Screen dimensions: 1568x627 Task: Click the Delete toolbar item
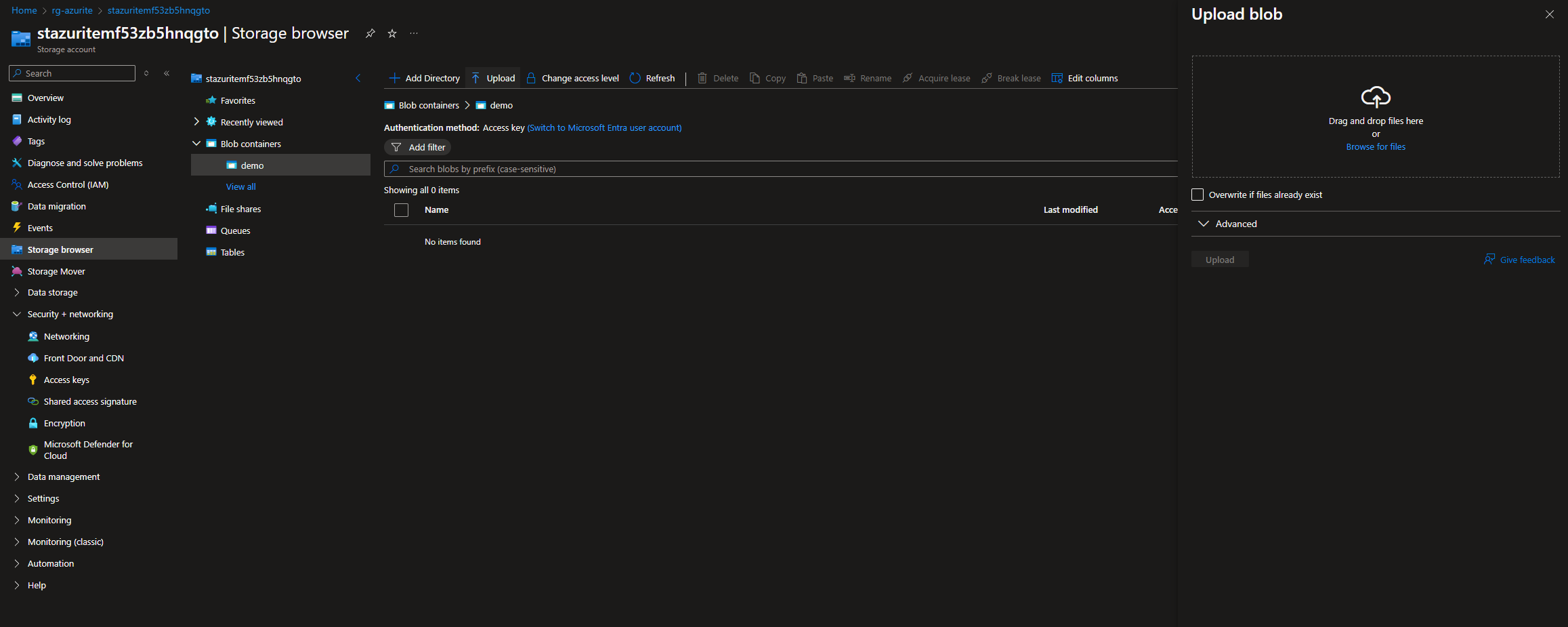718,79
